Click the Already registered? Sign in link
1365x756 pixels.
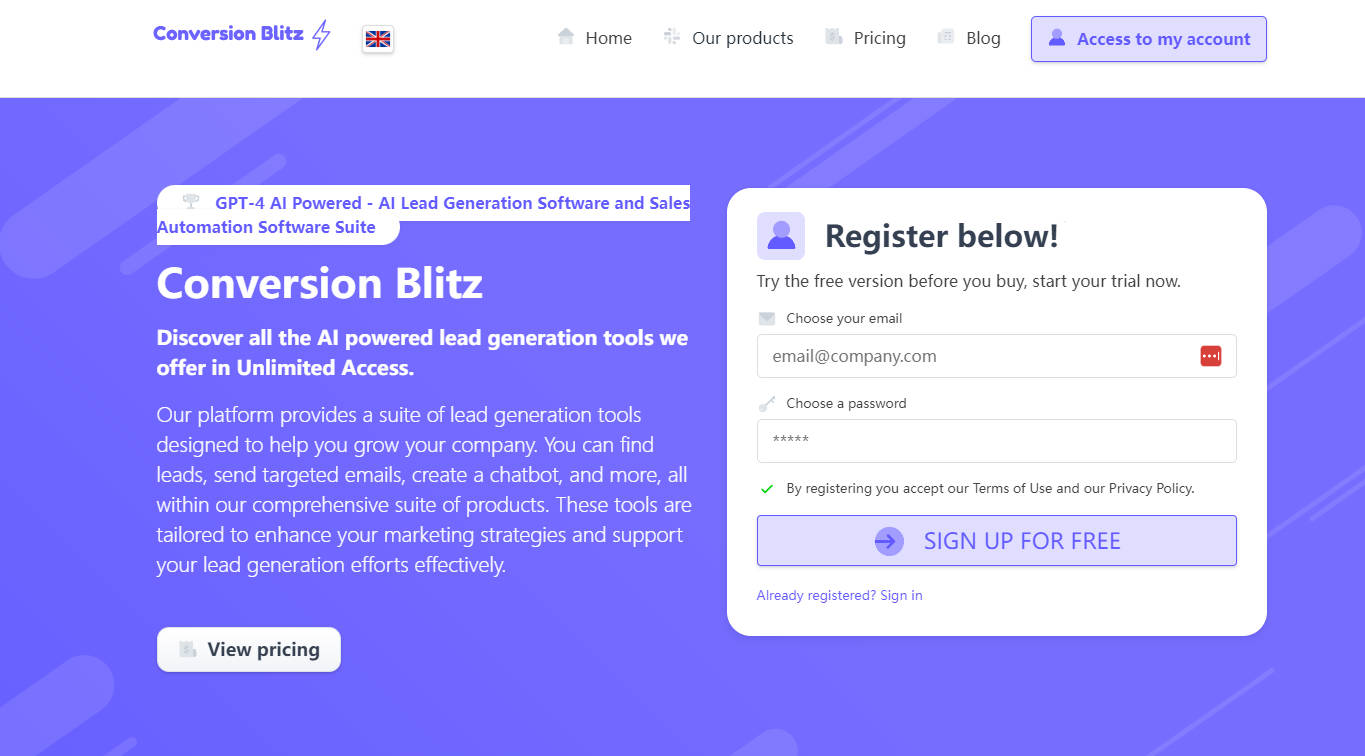click(x=839, y=596)
